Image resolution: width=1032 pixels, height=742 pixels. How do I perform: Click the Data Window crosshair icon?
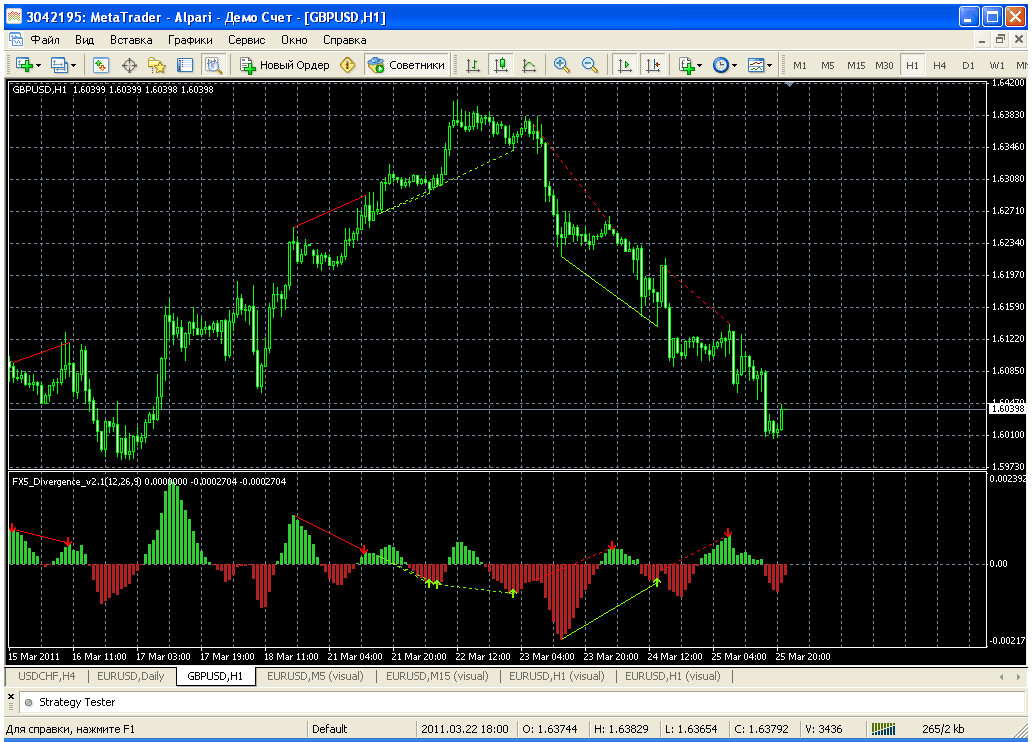[130, 65]
